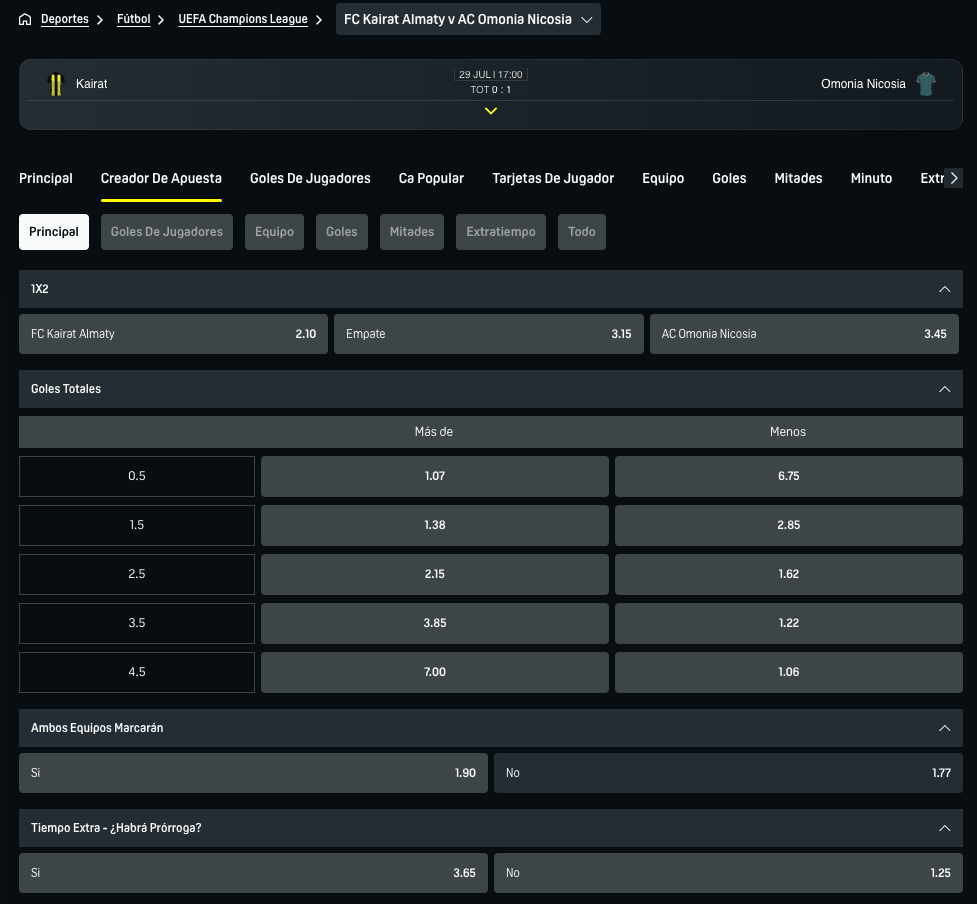This screenshot has height=904, width=977.
Task: Pick Más de 4.5 goals at 7.00
Action: point(435,672)
